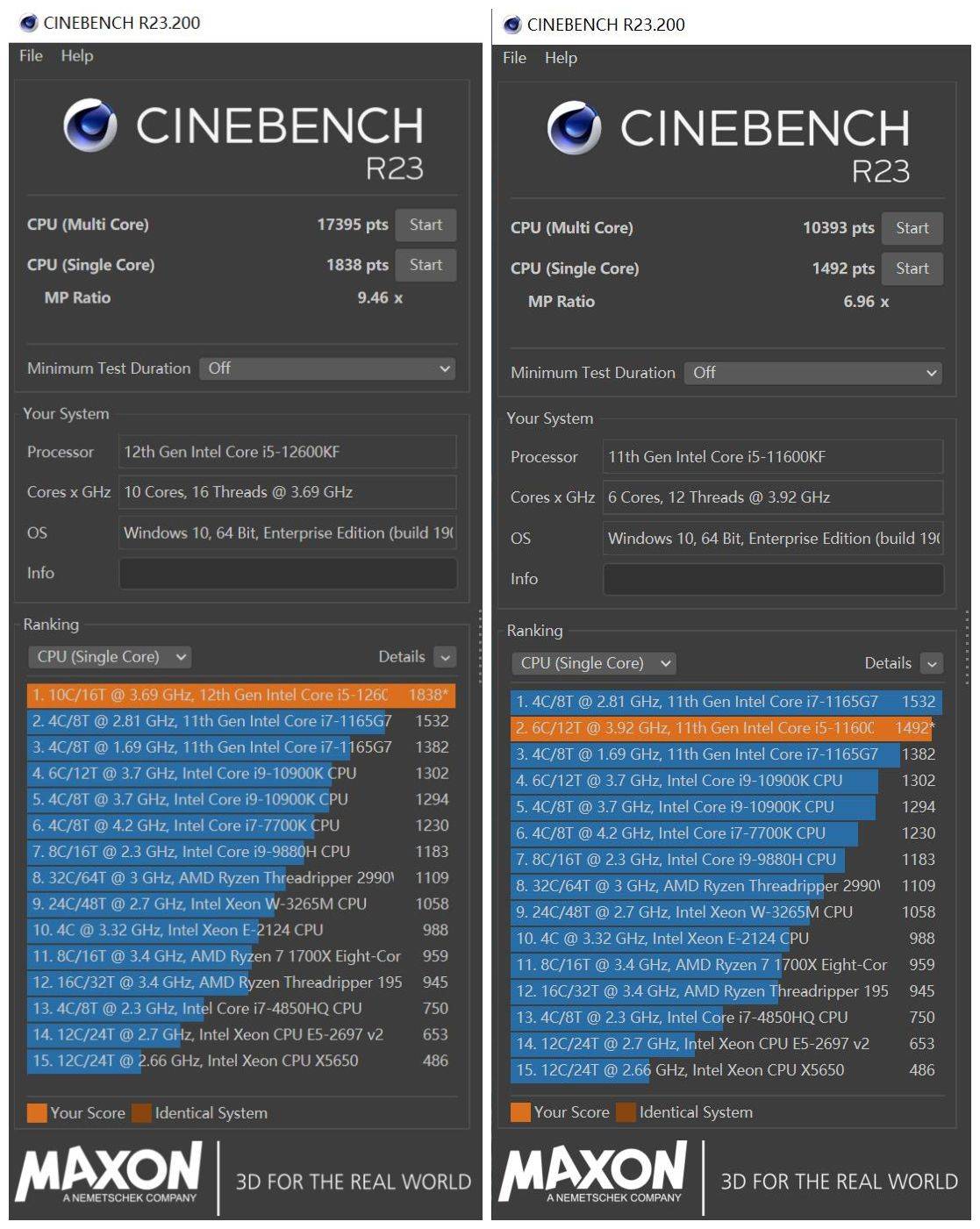This screenshot has height=1229, width=980.
Task: Select the i9-9880H row in right ranking
Action: pos(726,860)
